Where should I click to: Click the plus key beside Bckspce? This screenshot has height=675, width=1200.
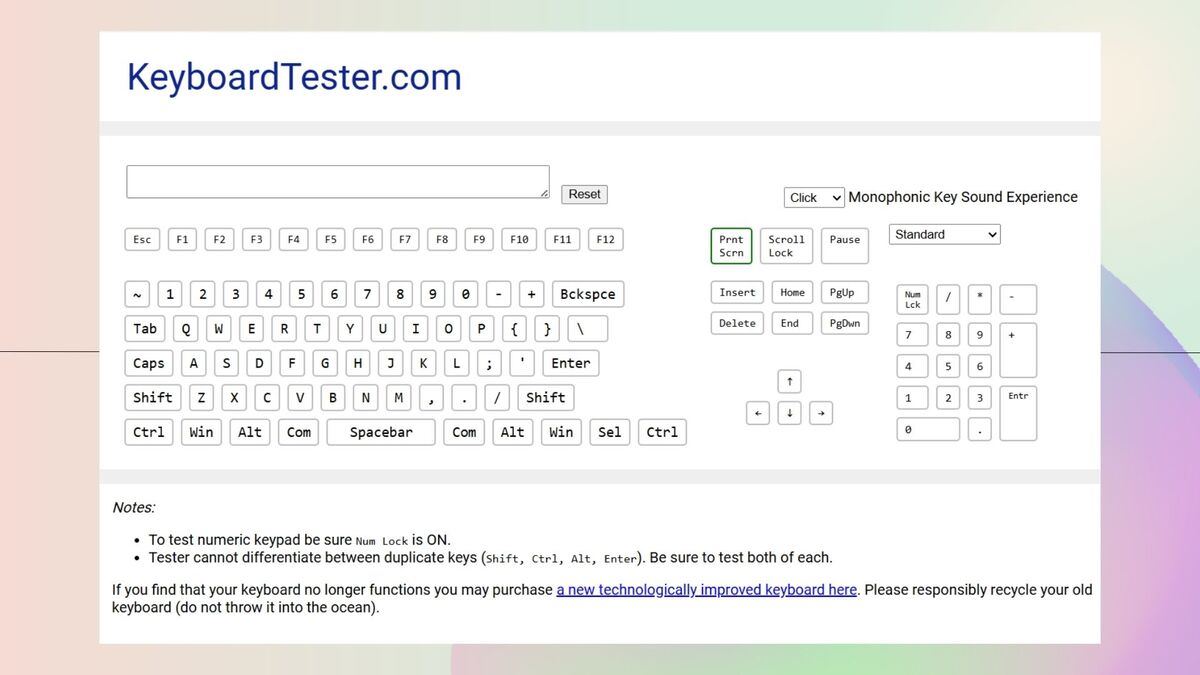coord(531,294)
